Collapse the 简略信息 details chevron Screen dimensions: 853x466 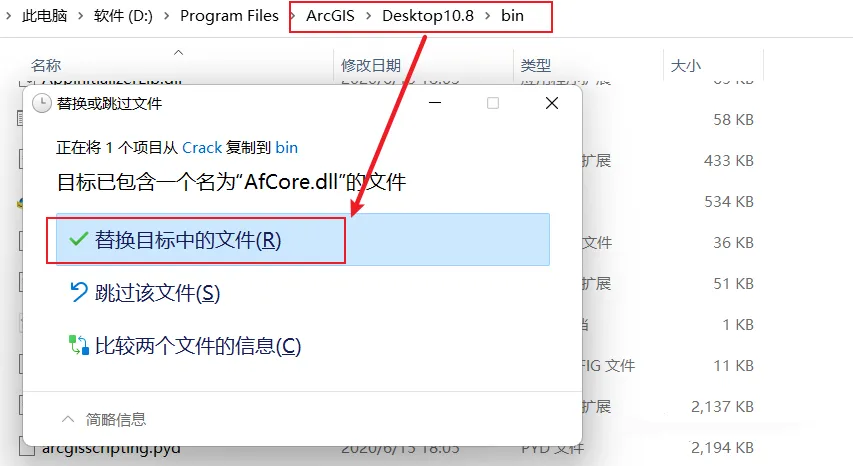68,419
